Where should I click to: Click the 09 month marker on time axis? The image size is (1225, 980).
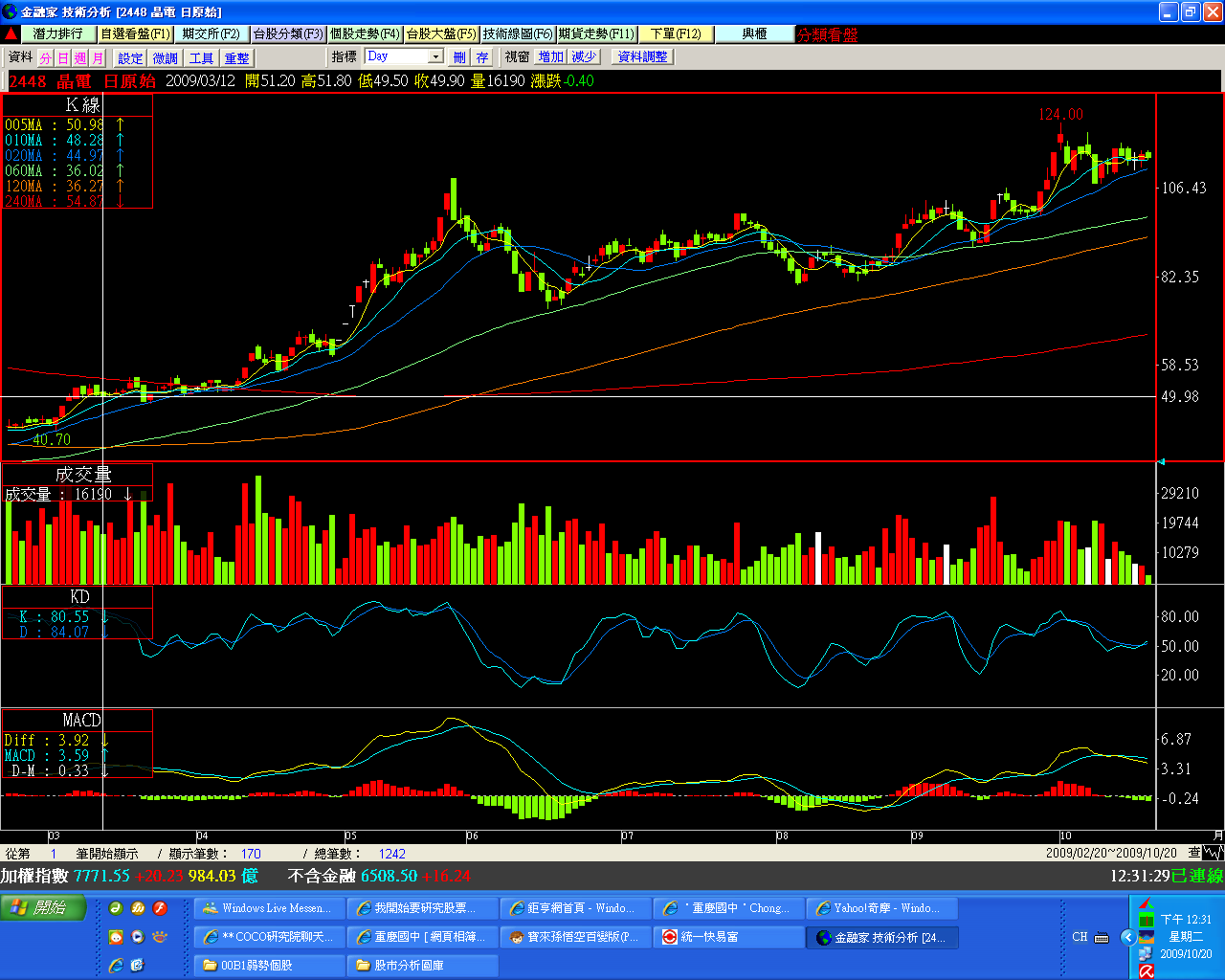point(917,835)
